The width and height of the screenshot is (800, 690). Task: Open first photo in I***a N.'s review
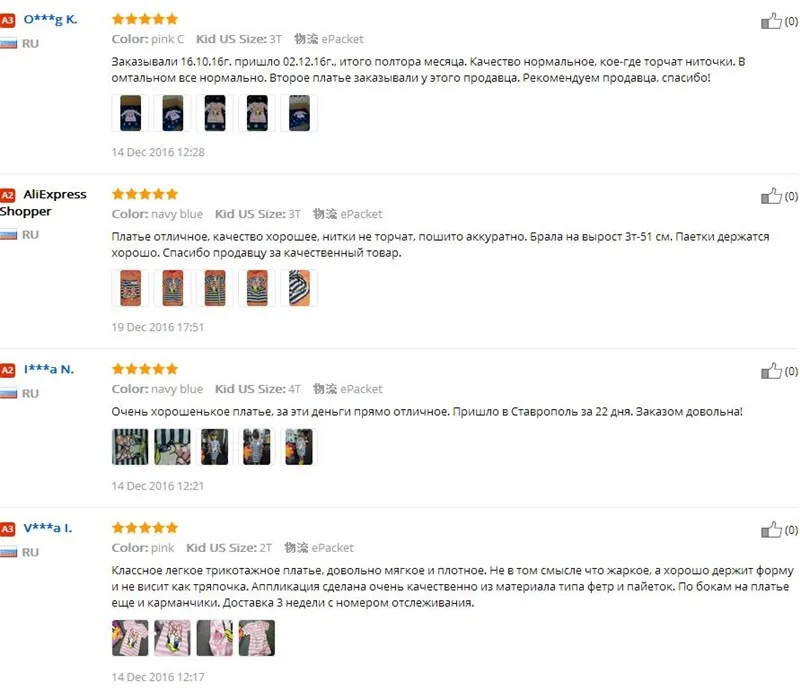coord(130,447)
